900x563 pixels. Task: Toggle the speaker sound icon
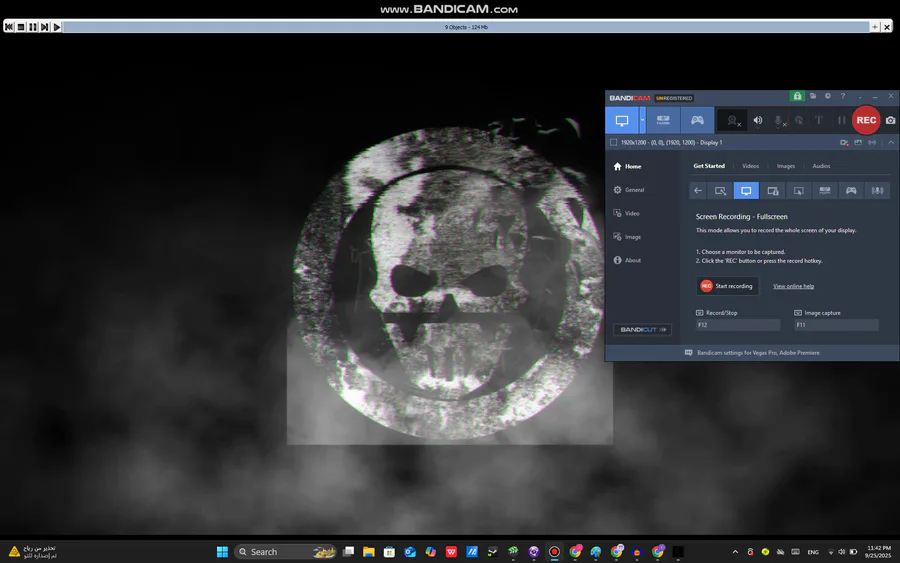[x=758, y=121]
